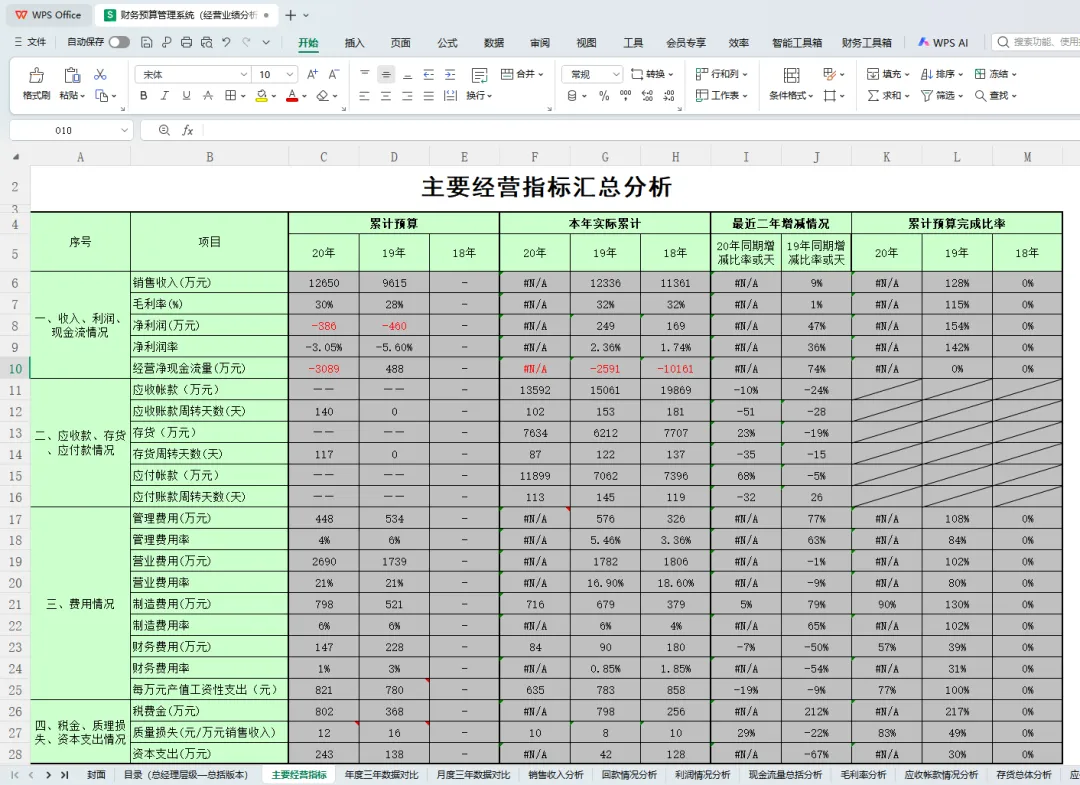Click the Undo arrow icon
This screenshot has height=785, width=1080.
pos(226,43)
